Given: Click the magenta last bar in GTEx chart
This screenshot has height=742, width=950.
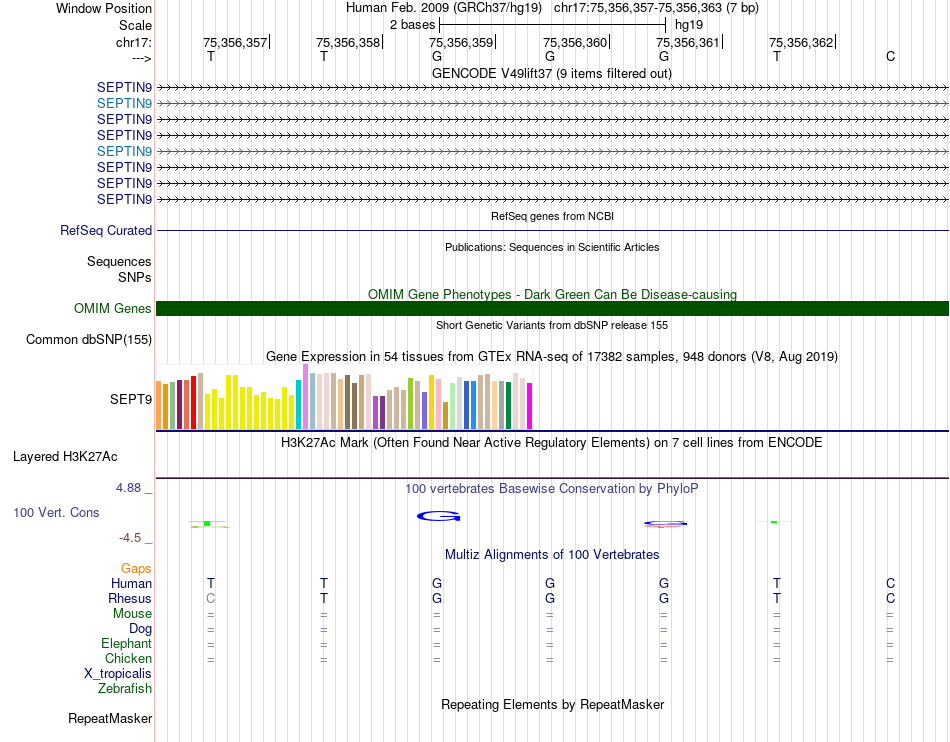Looking at the screenshot, I should pyautogui.click(x=530, y=406).
